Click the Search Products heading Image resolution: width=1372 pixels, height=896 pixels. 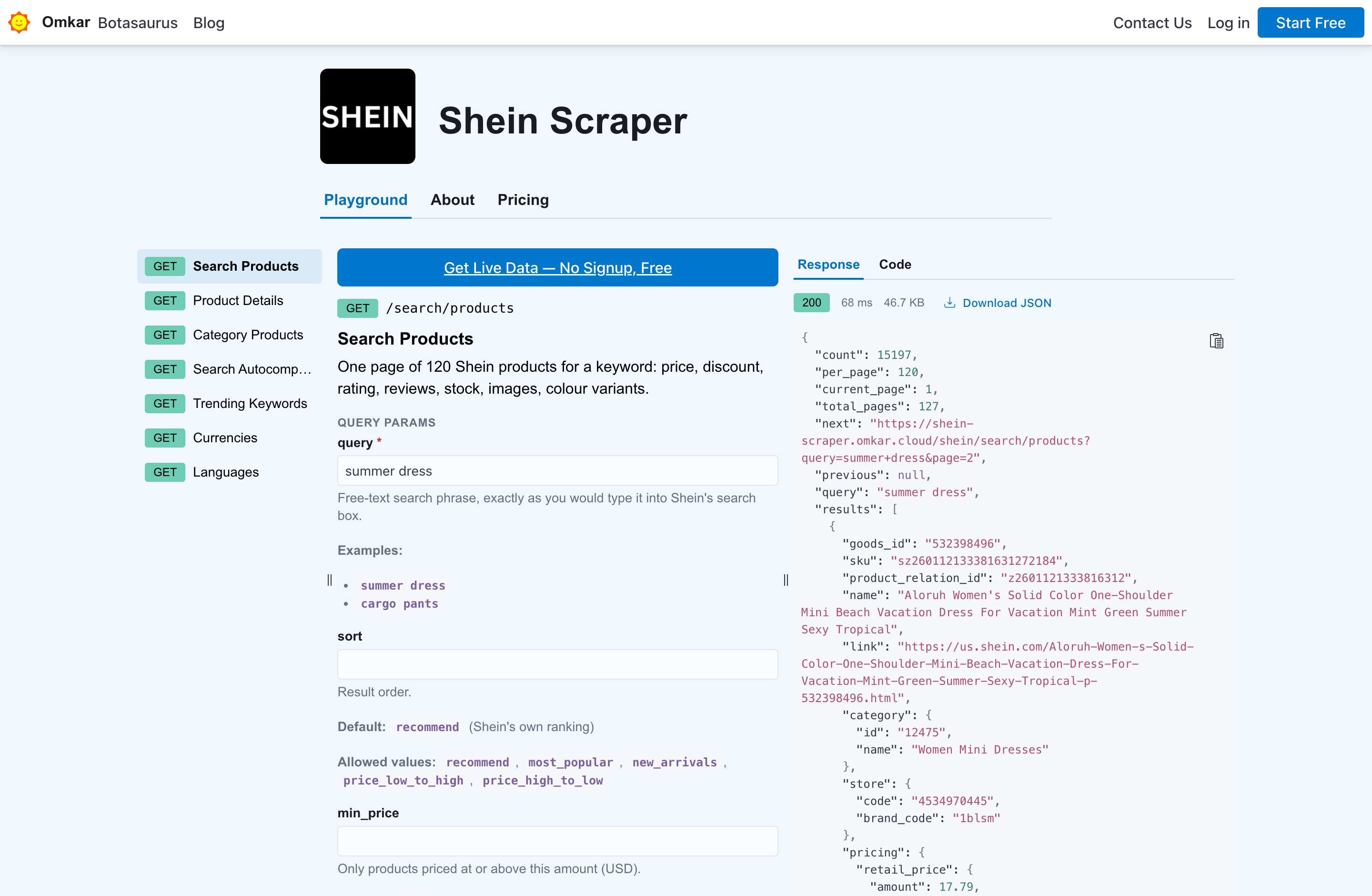[x=405, y=339]
